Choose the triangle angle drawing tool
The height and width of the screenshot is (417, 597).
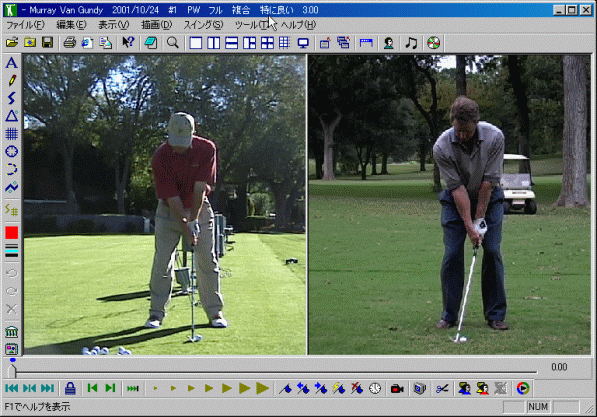click(x=11, y=116)
